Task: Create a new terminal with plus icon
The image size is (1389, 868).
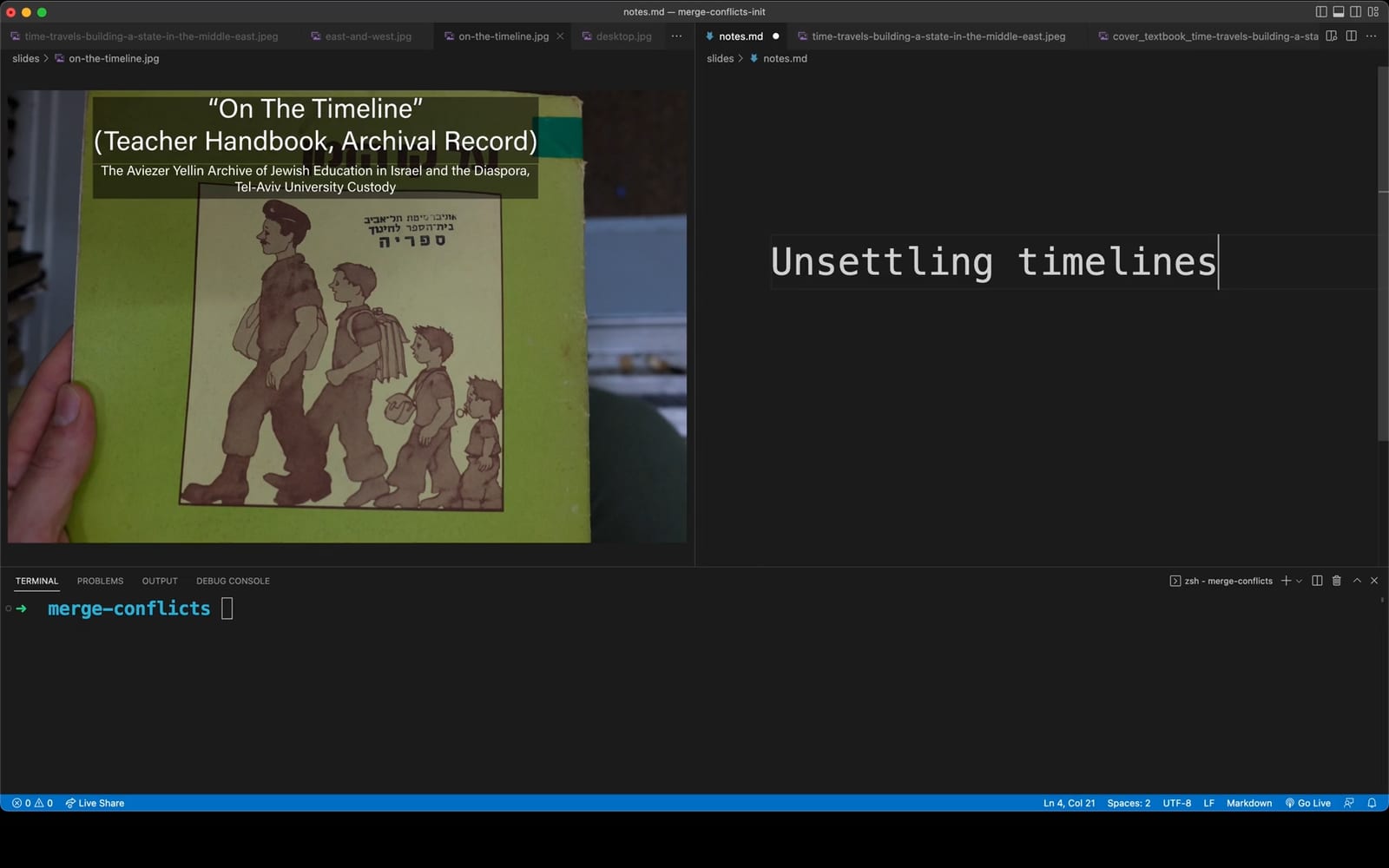Action: [1286, 581]
